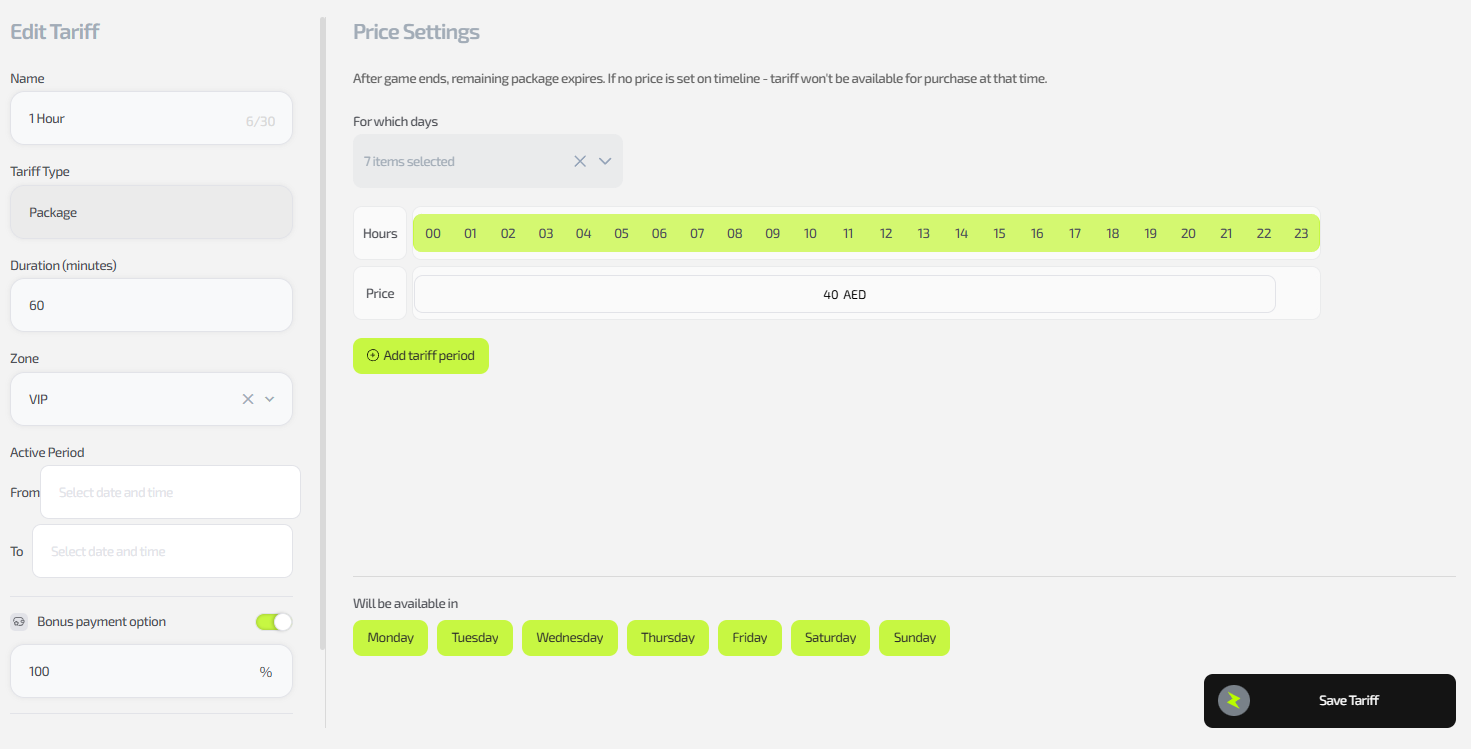1471x749 pixels.
Task: Clear the 7 selected days
Action: tap(580, 161)
